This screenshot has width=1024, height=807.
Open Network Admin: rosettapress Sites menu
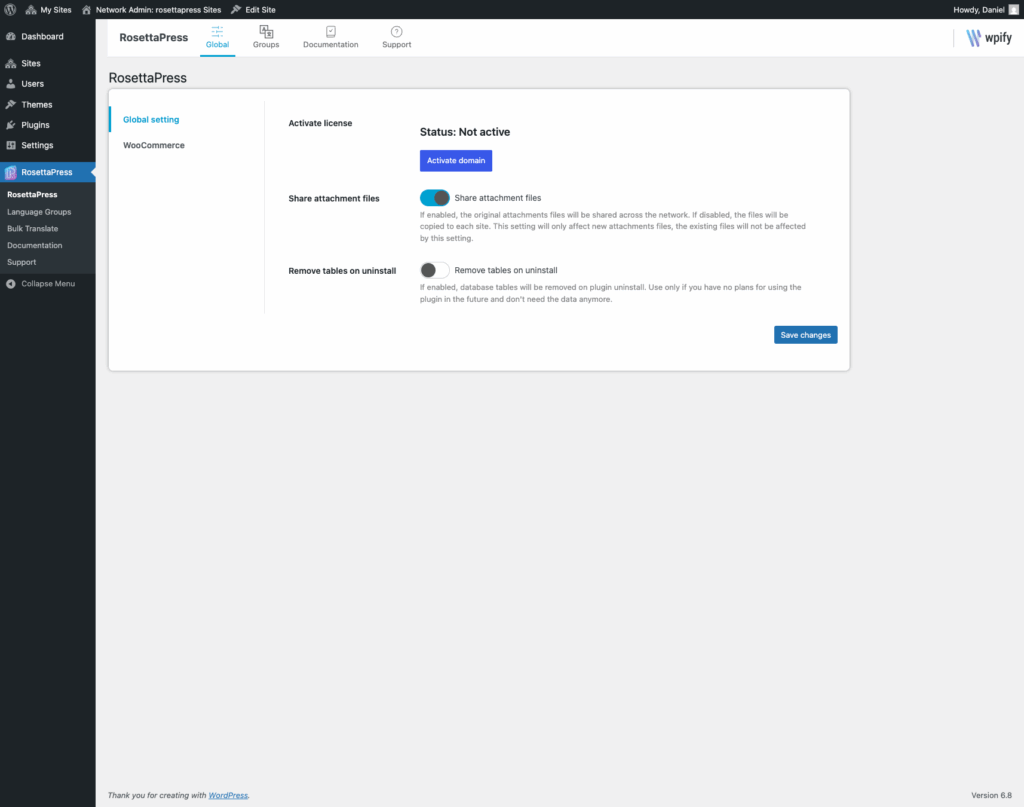(x=152, y=10)
